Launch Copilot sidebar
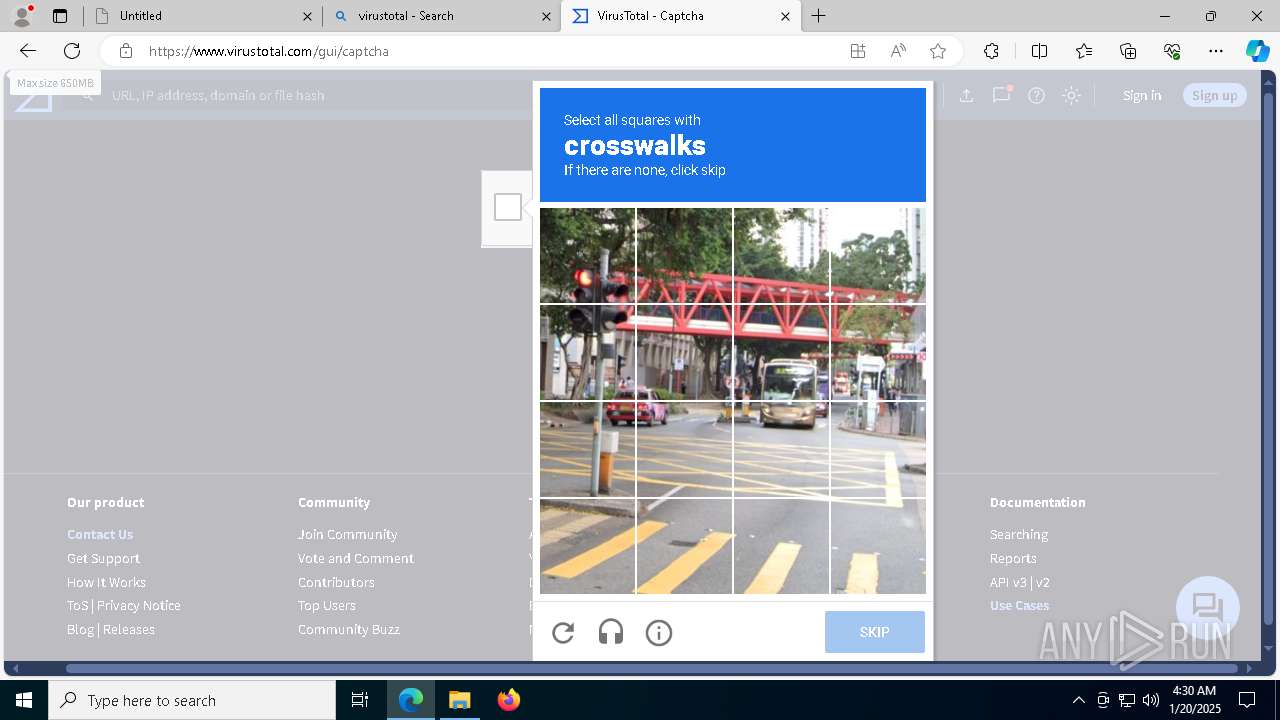Viewport: 1280px width, 720px height. tap(1257, 51)
